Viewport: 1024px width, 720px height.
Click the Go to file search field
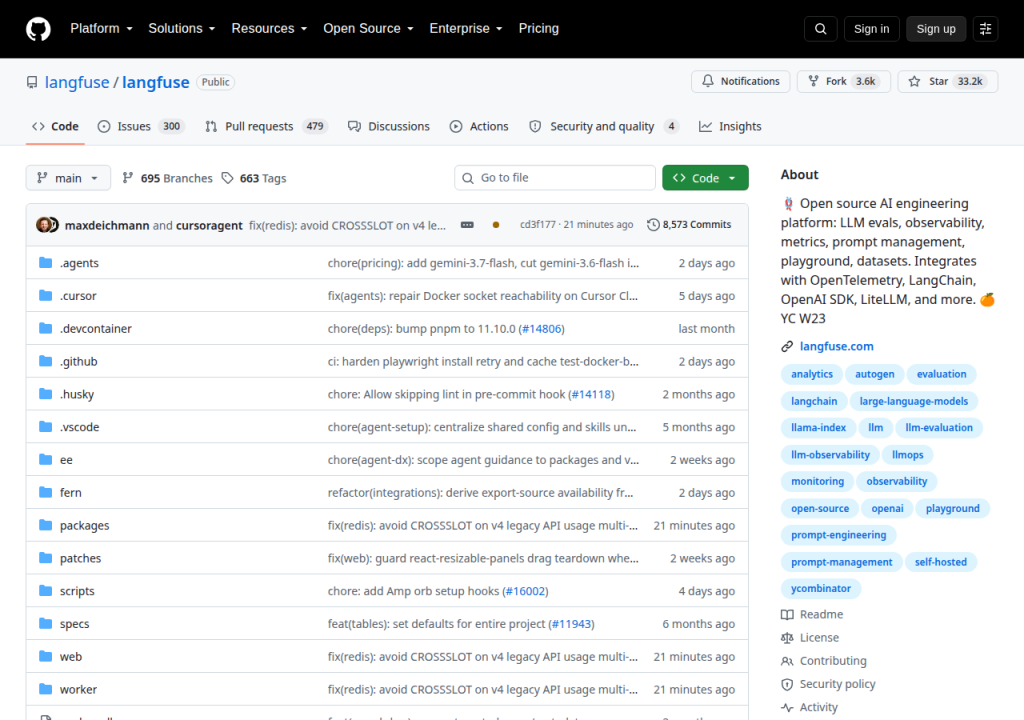pos(554,178)
